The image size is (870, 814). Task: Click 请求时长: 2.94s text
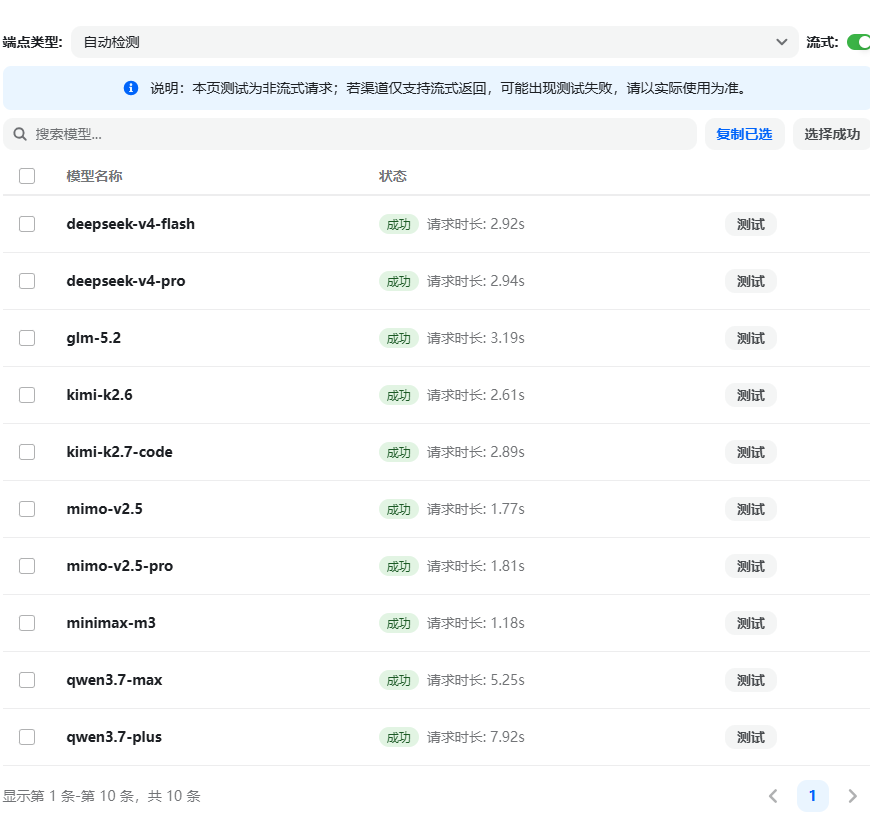point(476,281)
